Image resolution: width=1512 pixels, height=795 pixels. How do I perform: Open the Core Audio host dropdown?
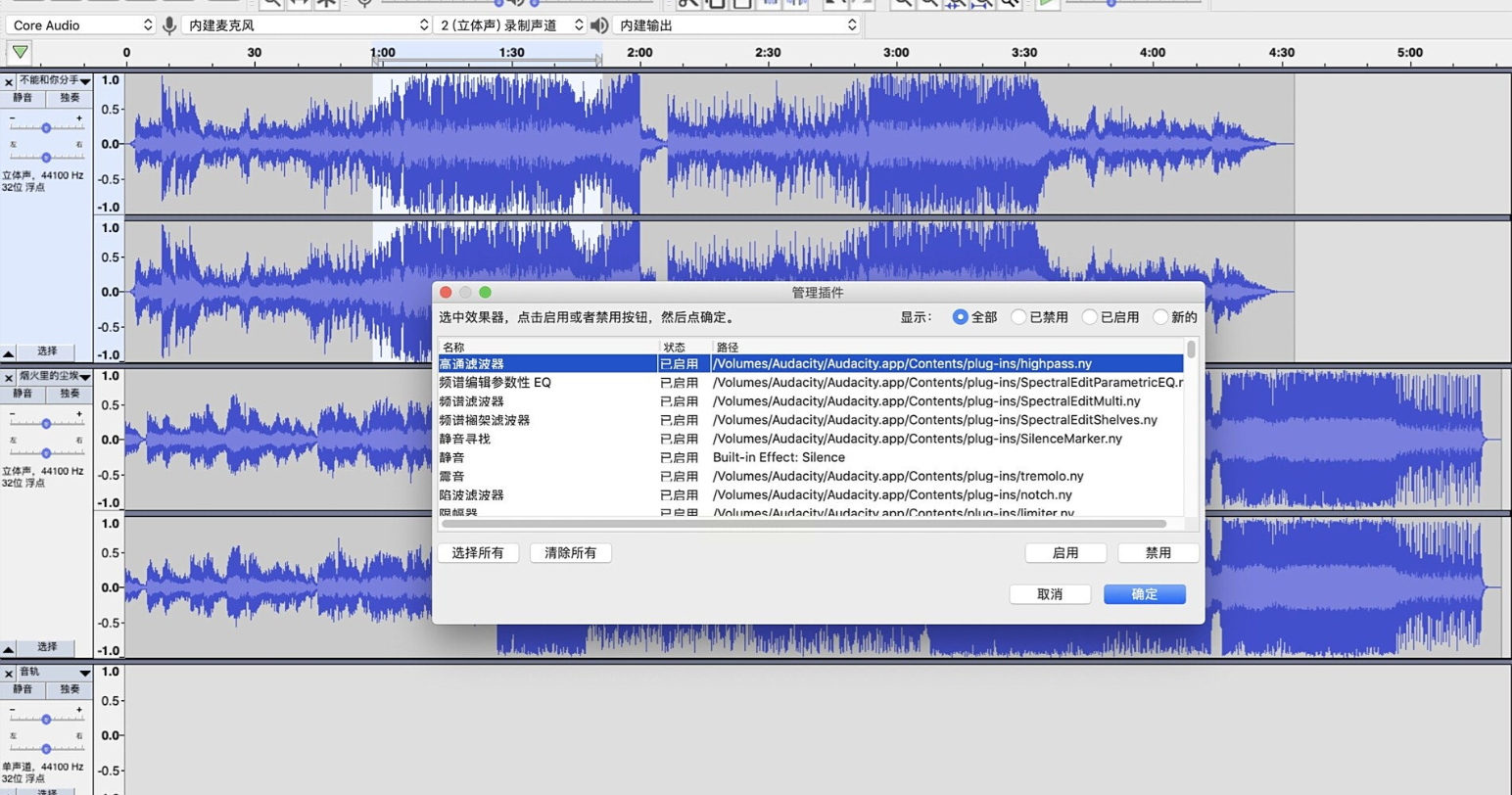point(80,25)
